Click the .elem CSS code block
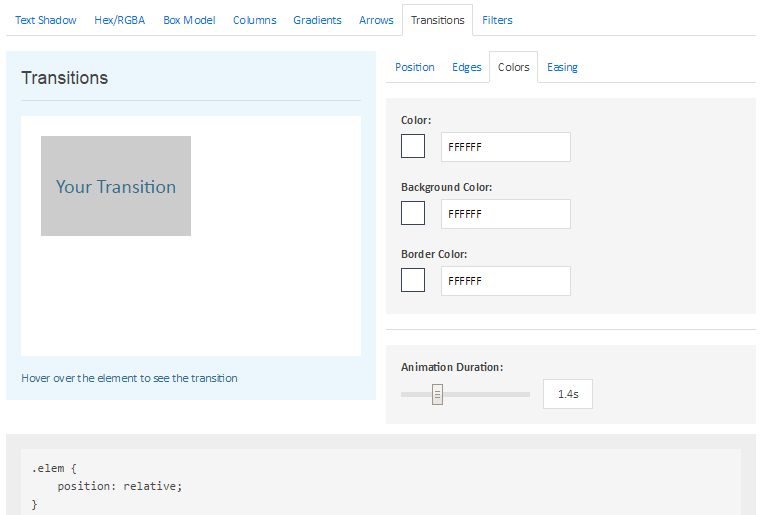Image resolution: width=761 pixels, height=515 pixels. (x=380, y=482)
